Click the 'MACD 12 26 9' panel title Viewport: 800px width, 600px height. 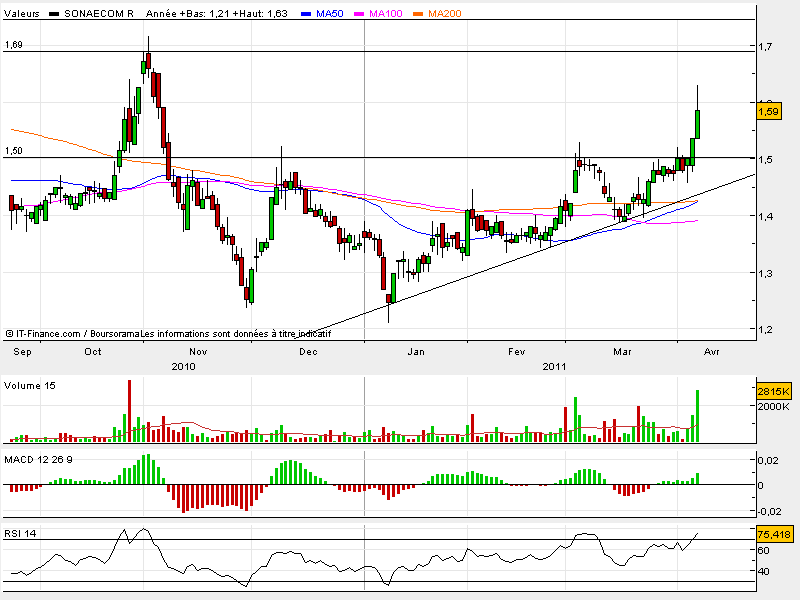click(x=38, y=460)
